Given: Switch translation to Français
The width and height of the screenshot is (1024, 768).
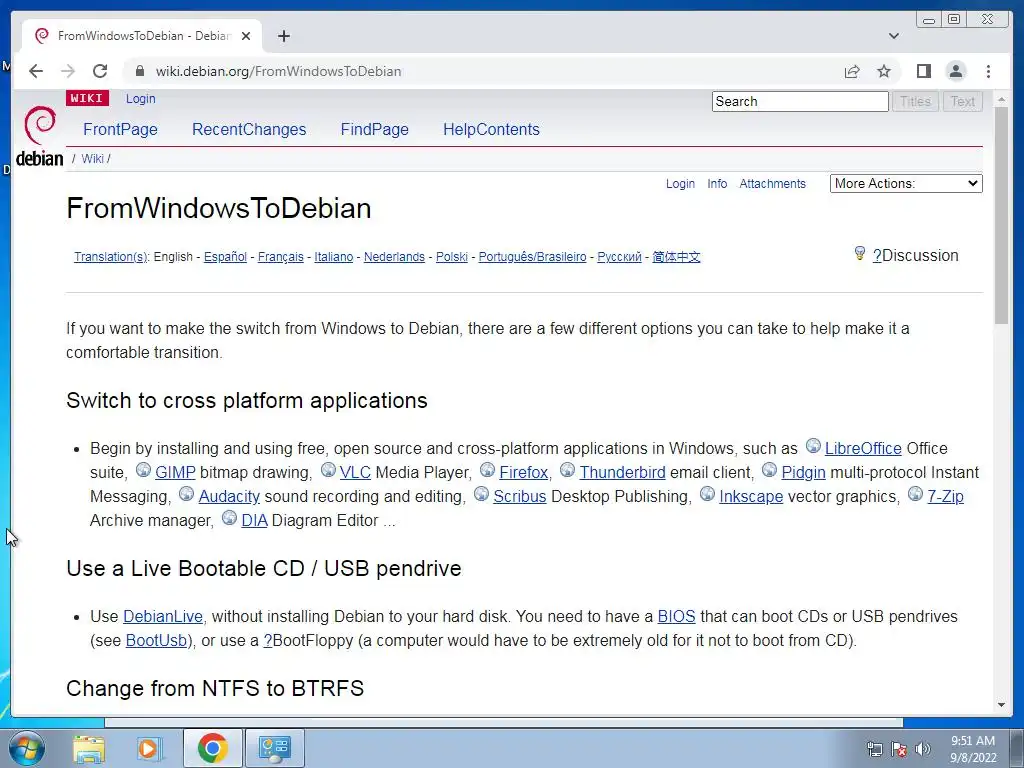Looking at the screenshot, I should click(281, 257).
